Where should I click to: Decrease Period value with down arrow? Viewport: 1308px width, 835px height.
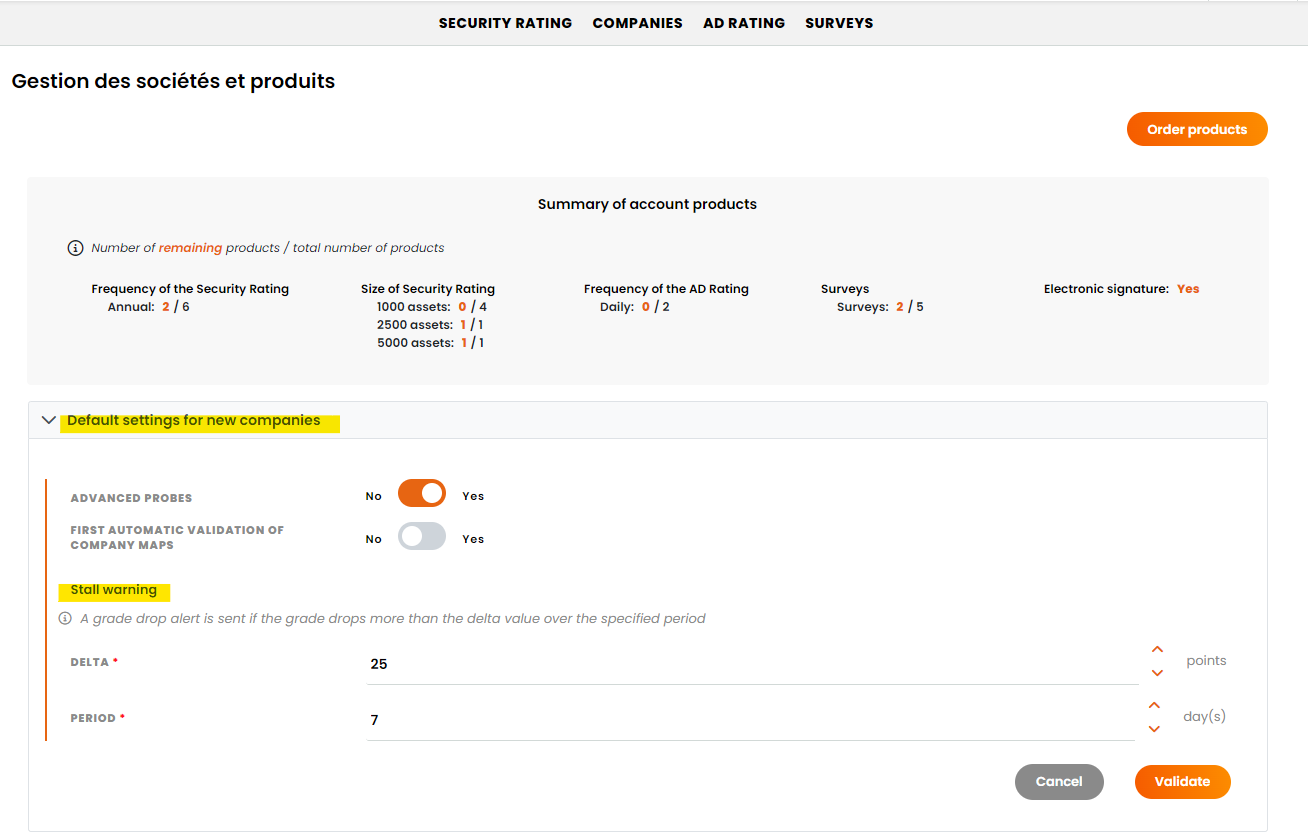1154,729
